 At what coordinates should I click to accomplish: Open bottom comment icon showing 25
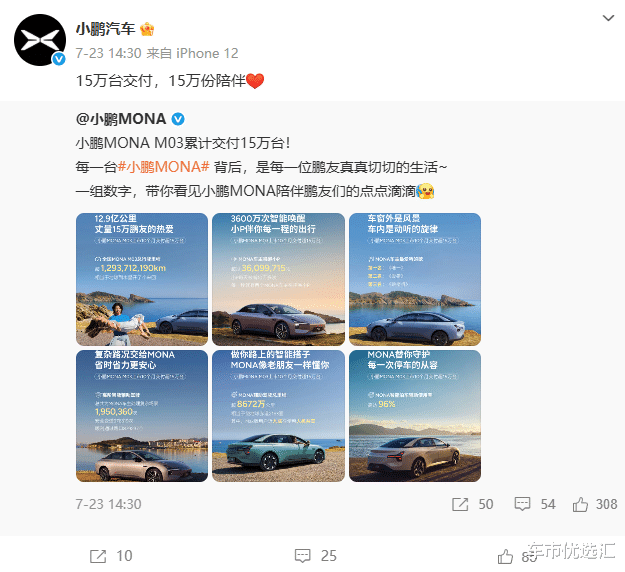[x=303, y=556]
